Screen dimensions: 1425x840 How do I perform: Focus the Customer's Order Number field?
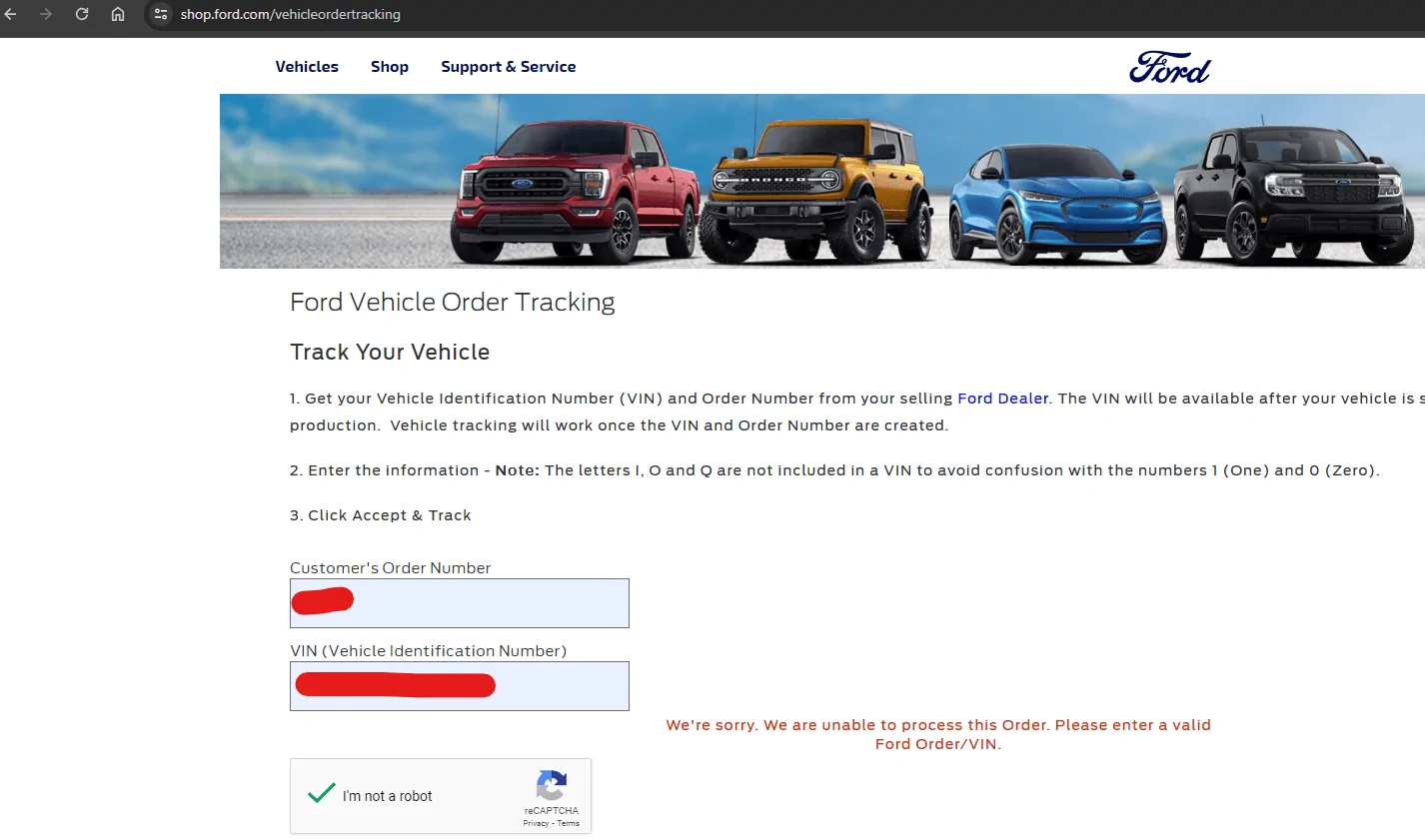point(460,603)
